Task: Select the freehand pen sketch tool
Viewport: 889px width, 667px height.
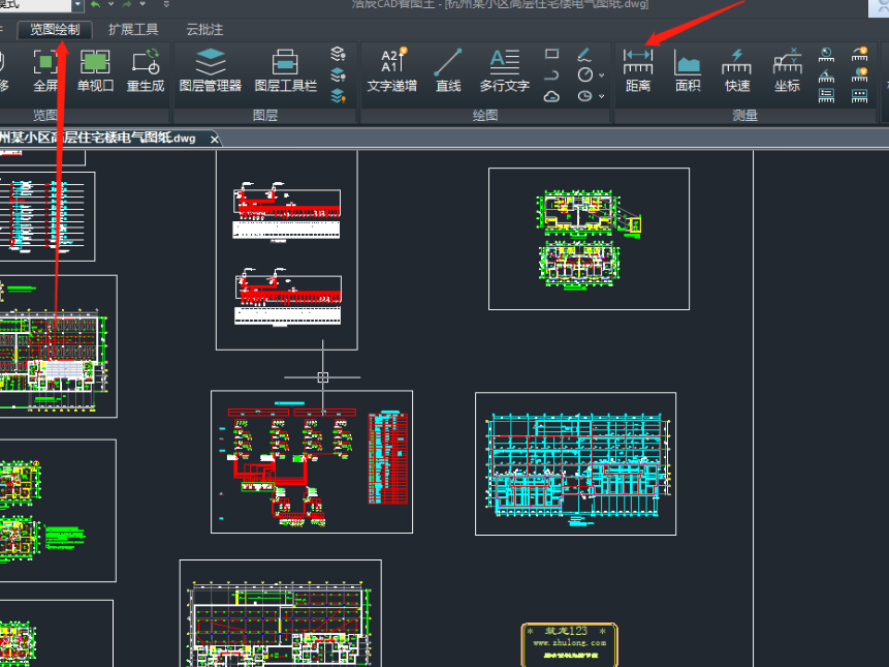Action: click(585, 54)
